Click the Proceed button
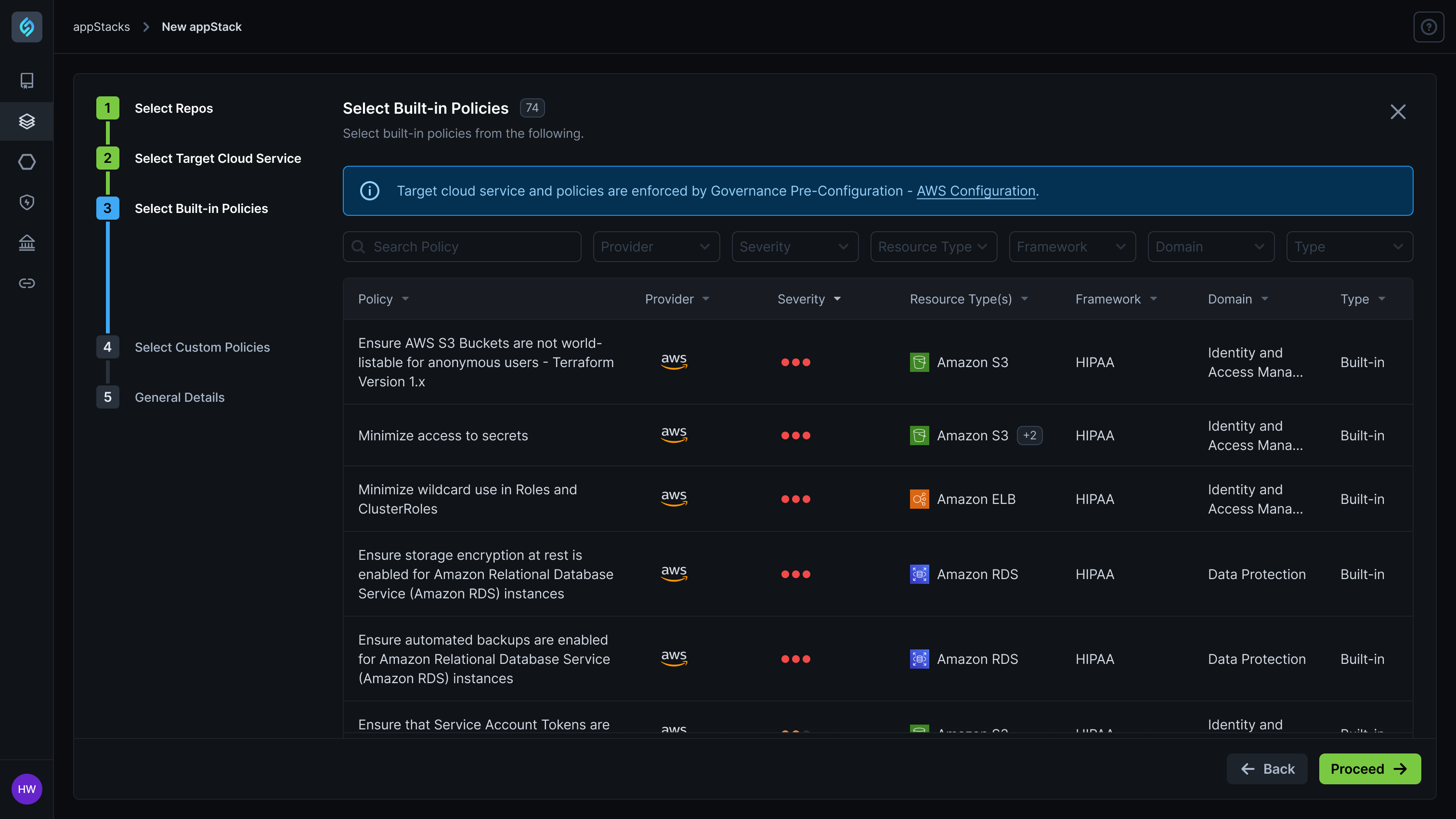The width and height of the screenshot is (1456, 819). tap(1369, 769)
